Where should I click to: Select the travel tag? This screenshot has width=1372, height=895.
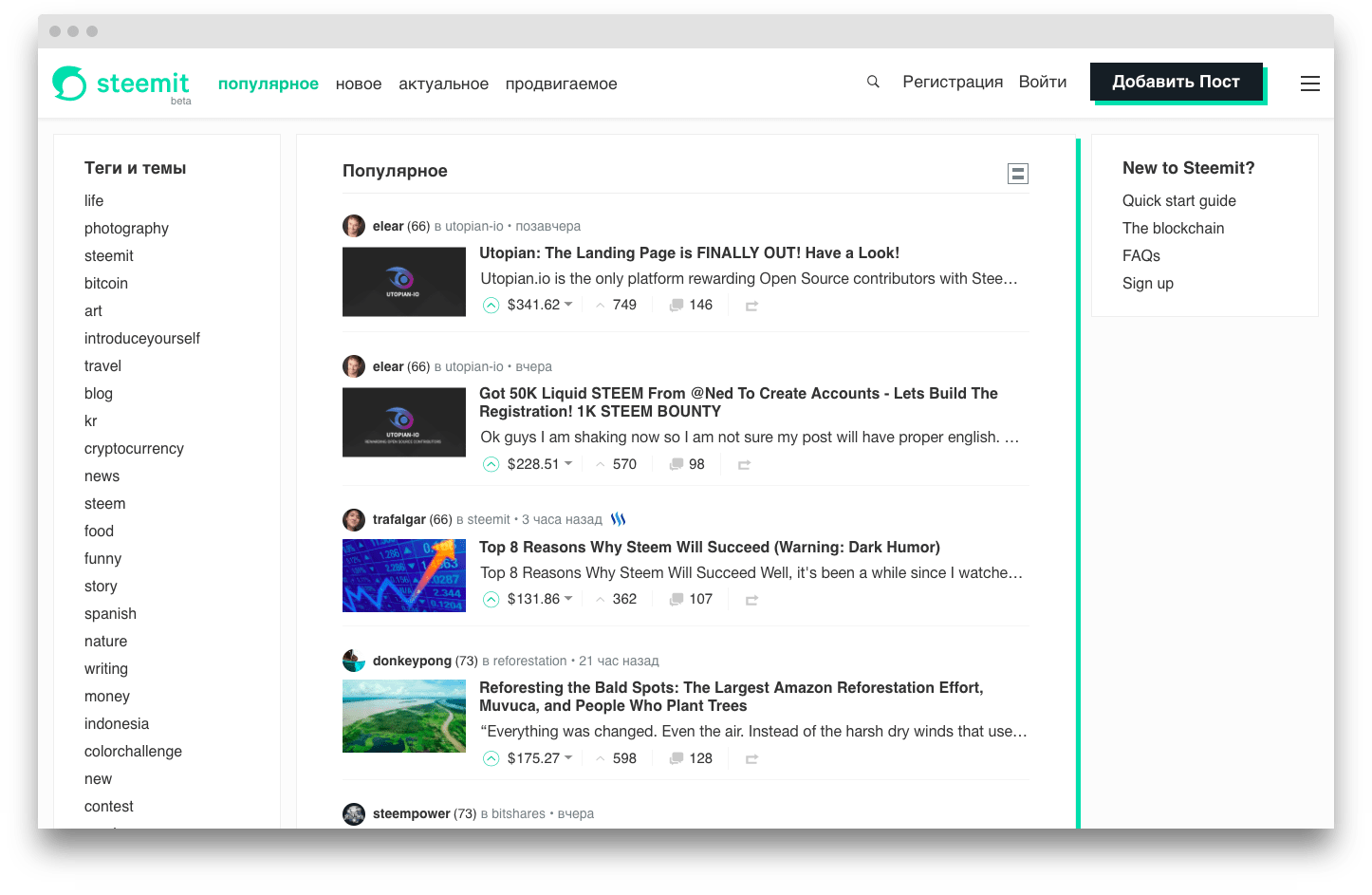(x=102, y=365)
